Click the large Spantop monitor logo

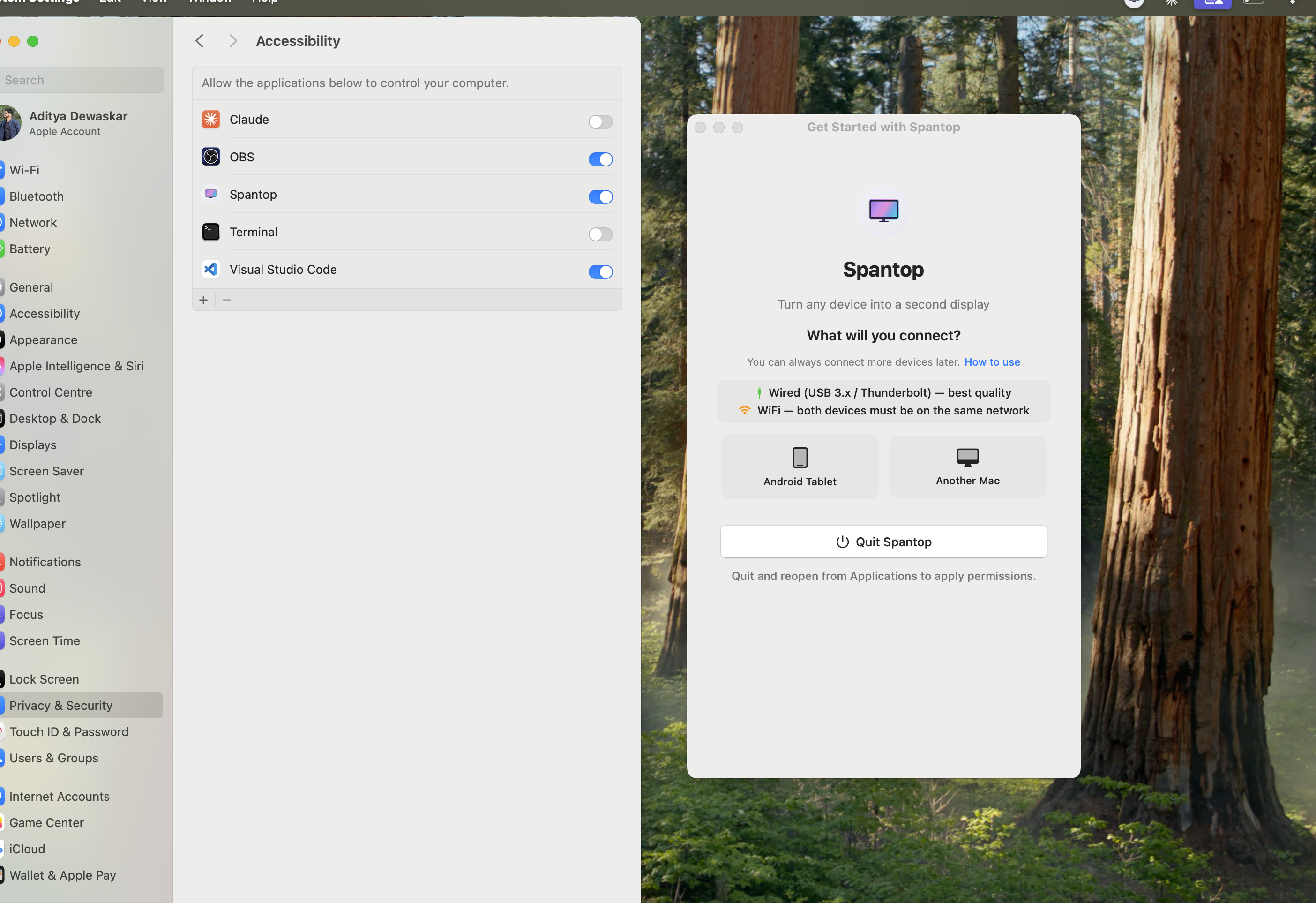[883, 211]
